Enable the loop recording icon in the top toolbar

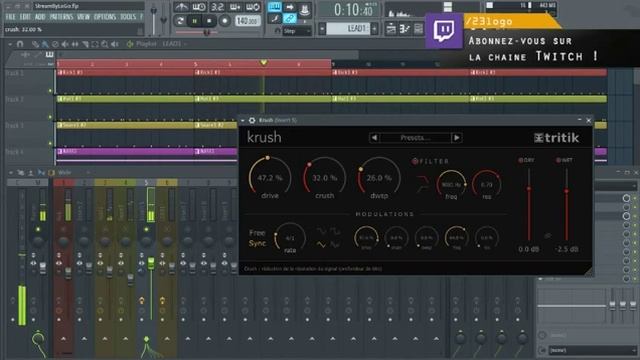[x=253, y=7]
